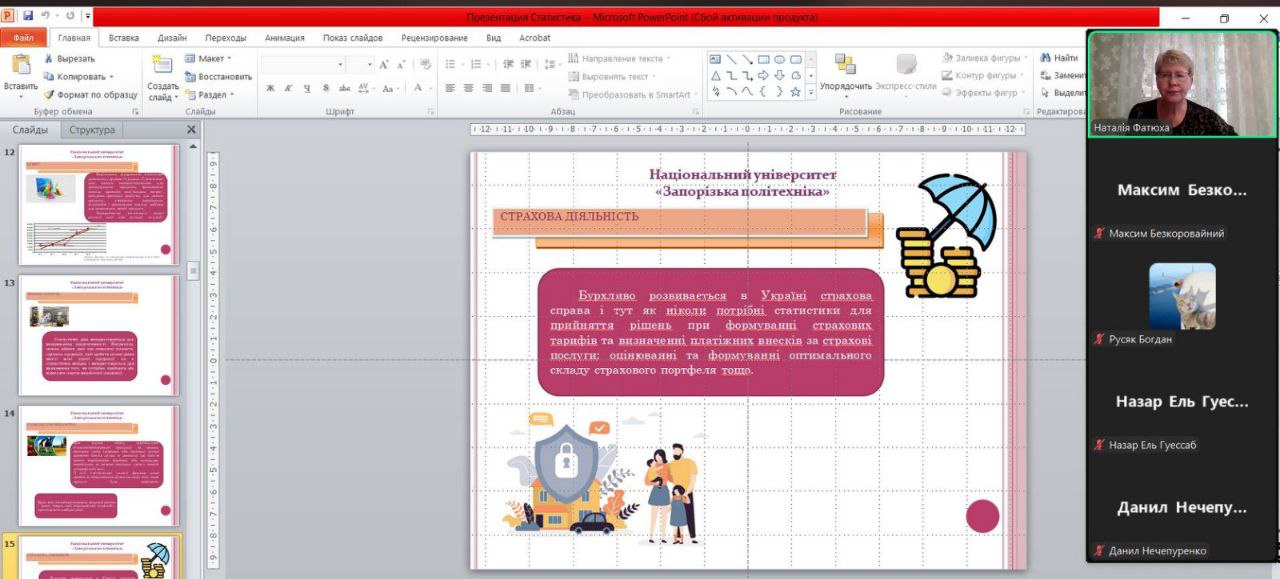Open the Layout (Макет) dropdown
The width and height of the screenshot is (1280, 579).
(210, 59)
